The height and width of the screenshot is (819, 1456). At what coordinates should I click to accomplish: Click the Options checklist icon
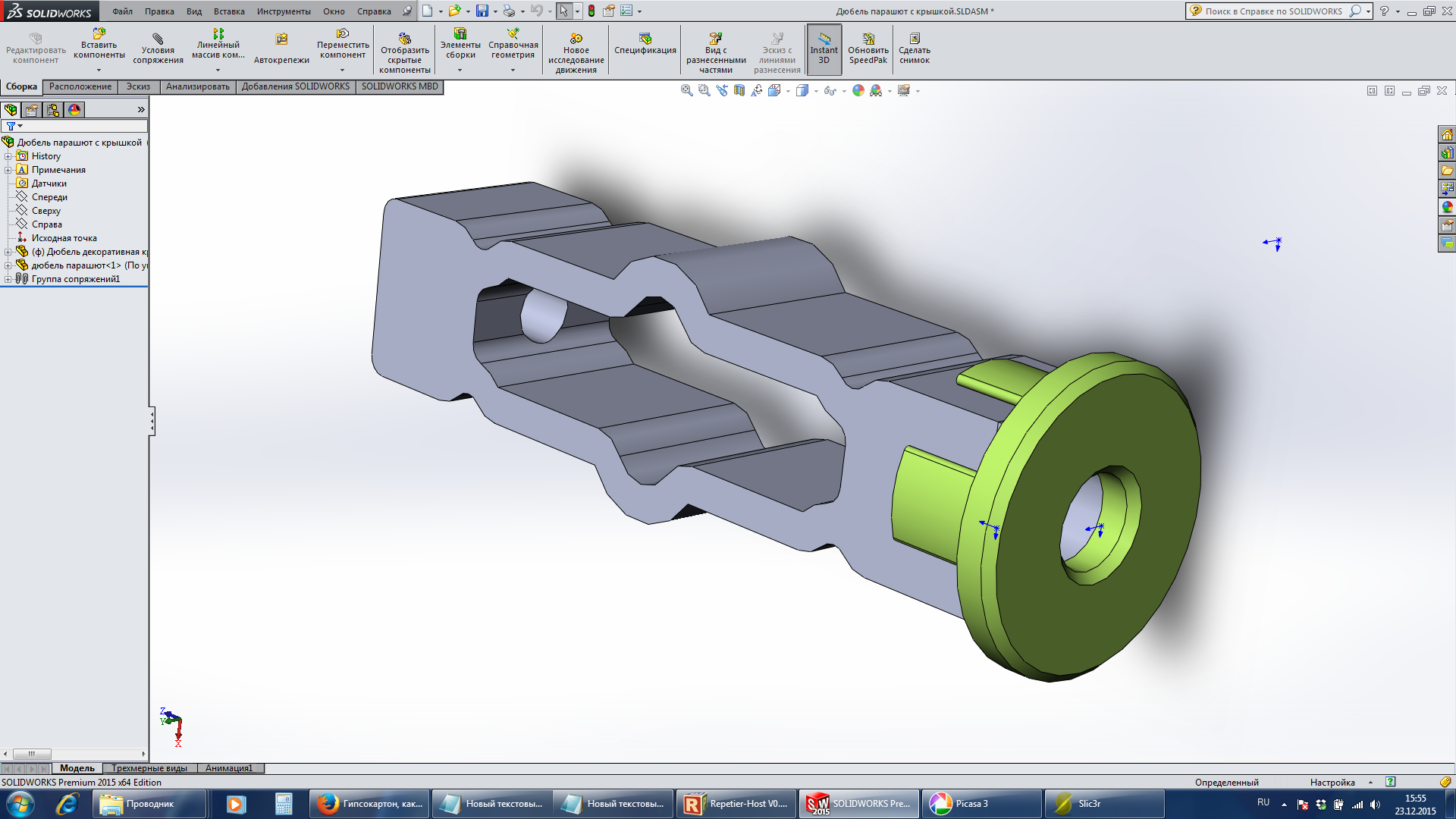(626, 11)
